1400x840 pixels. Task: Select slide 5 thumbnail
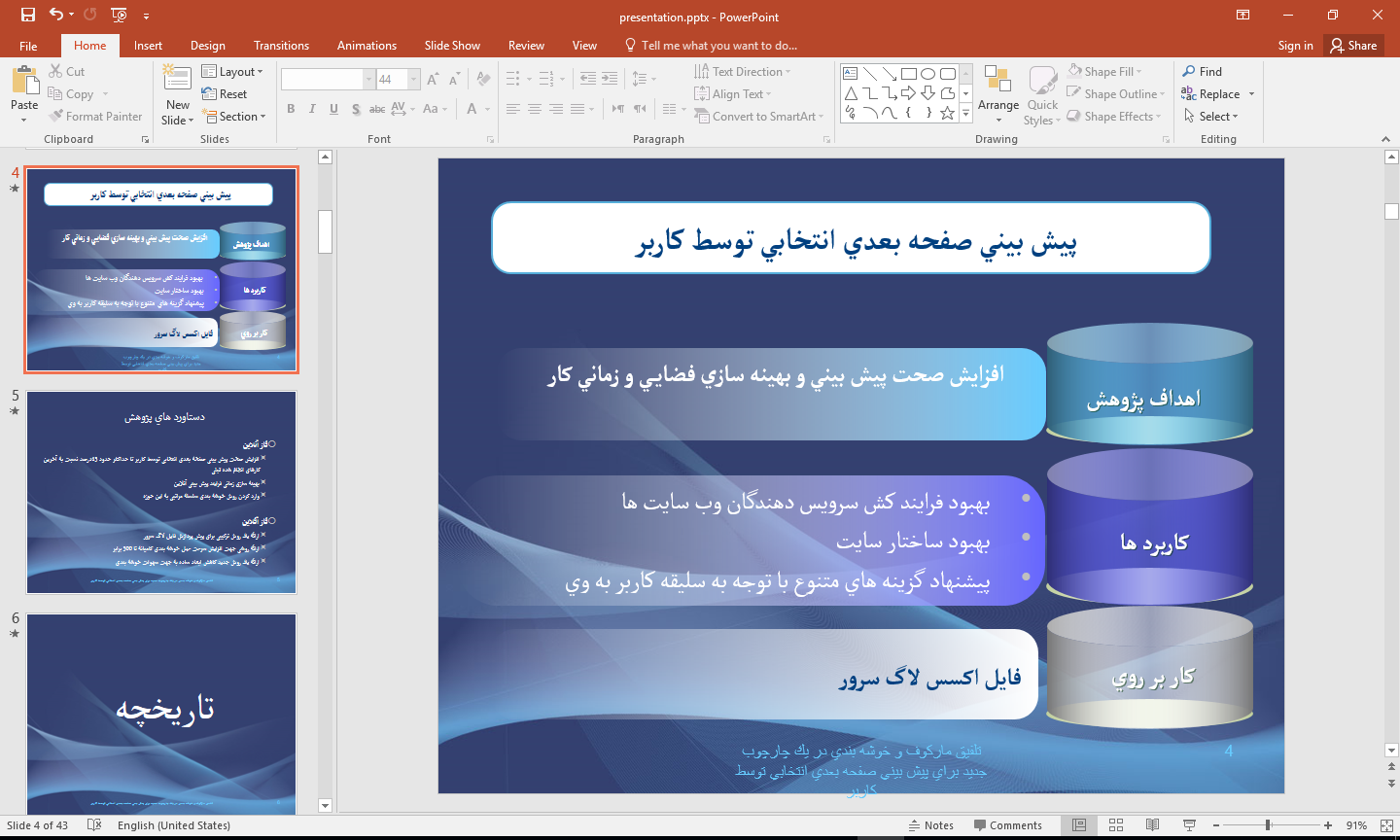[161, 492]
